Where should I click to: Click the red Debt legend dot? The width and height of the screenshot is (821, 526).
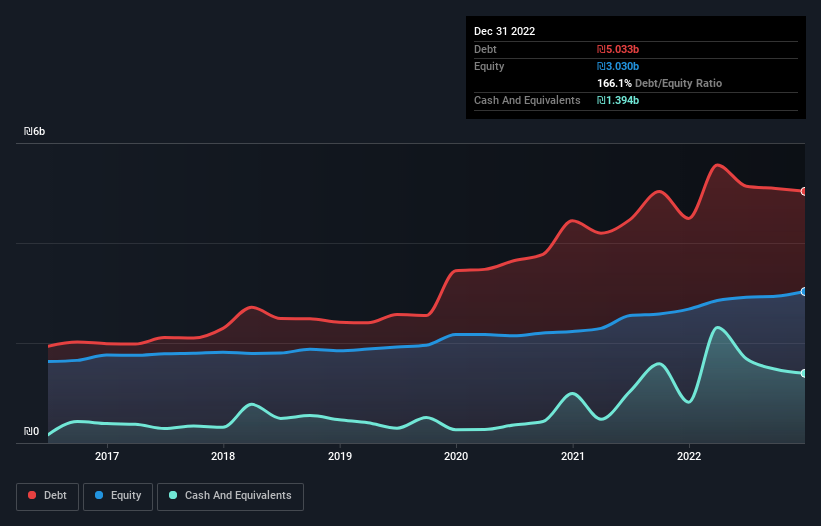pos(32,495)
